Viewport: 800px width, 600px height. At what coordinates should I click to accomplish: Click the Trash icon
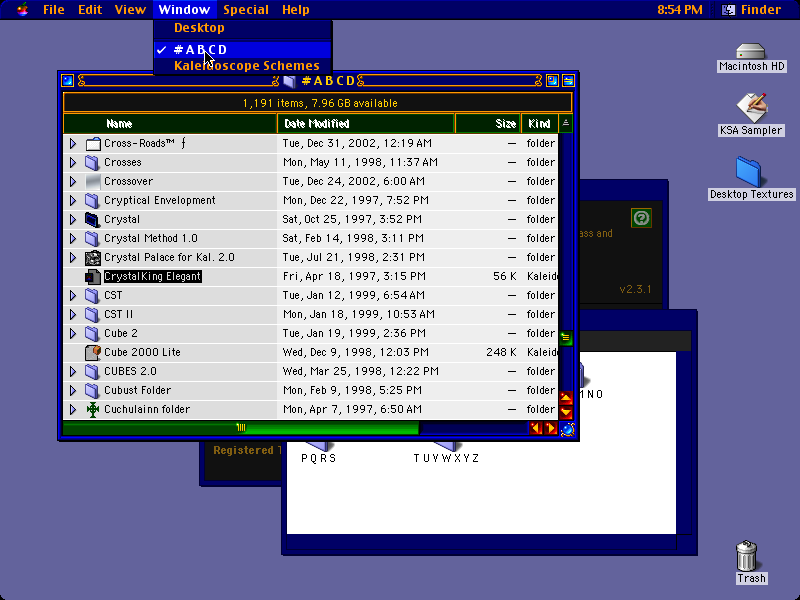tap(746, 555)
